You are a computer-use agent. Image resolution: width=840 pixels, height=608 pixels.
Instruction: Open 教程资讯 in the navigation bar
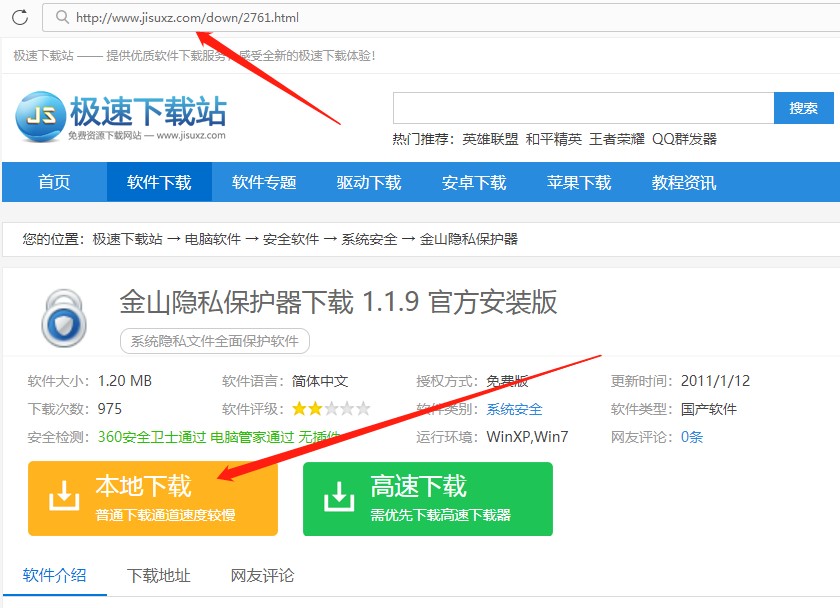684,182
